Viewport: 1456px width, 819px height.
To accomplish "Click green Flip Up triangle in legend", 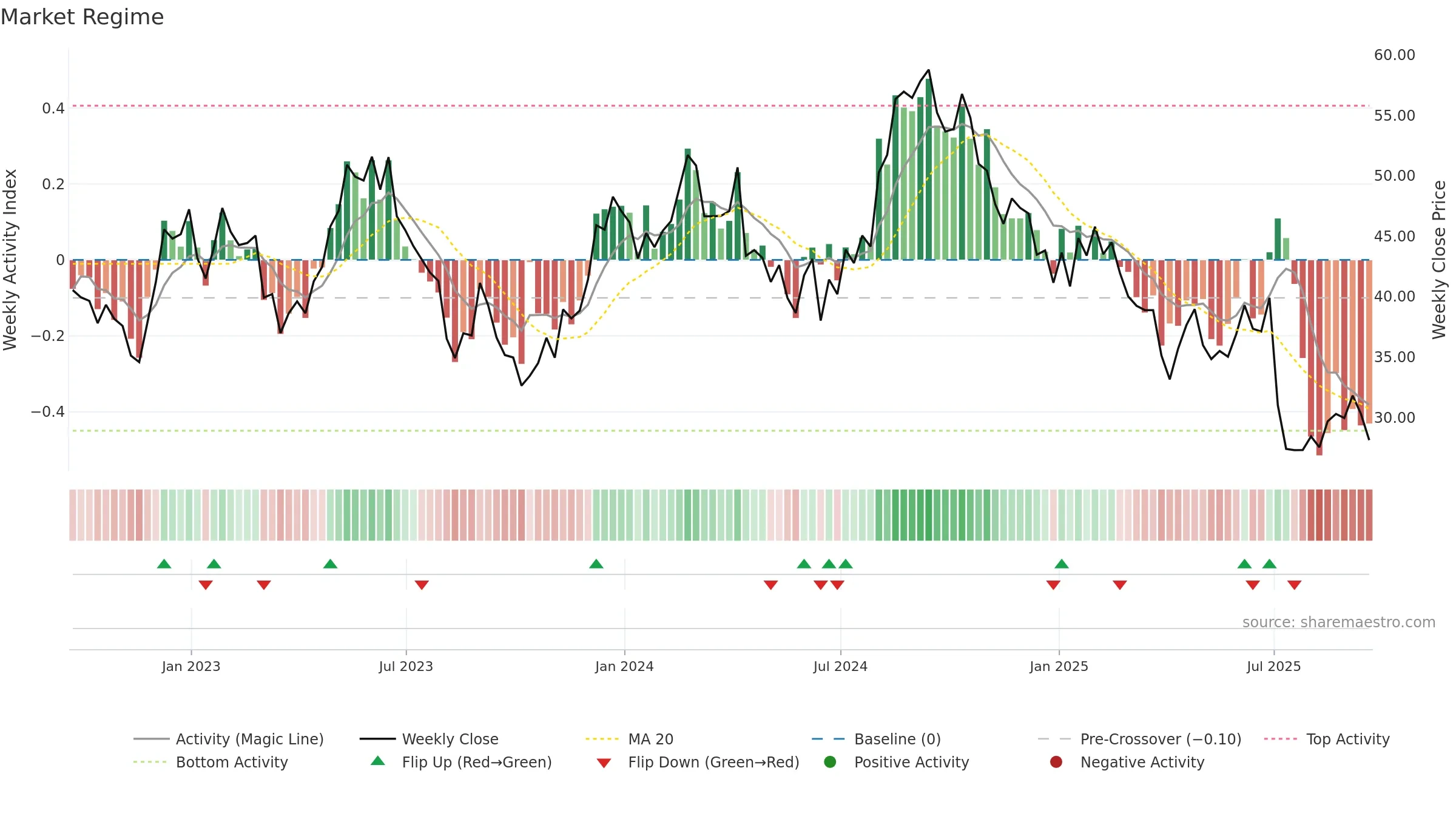I will pos(378,761).
